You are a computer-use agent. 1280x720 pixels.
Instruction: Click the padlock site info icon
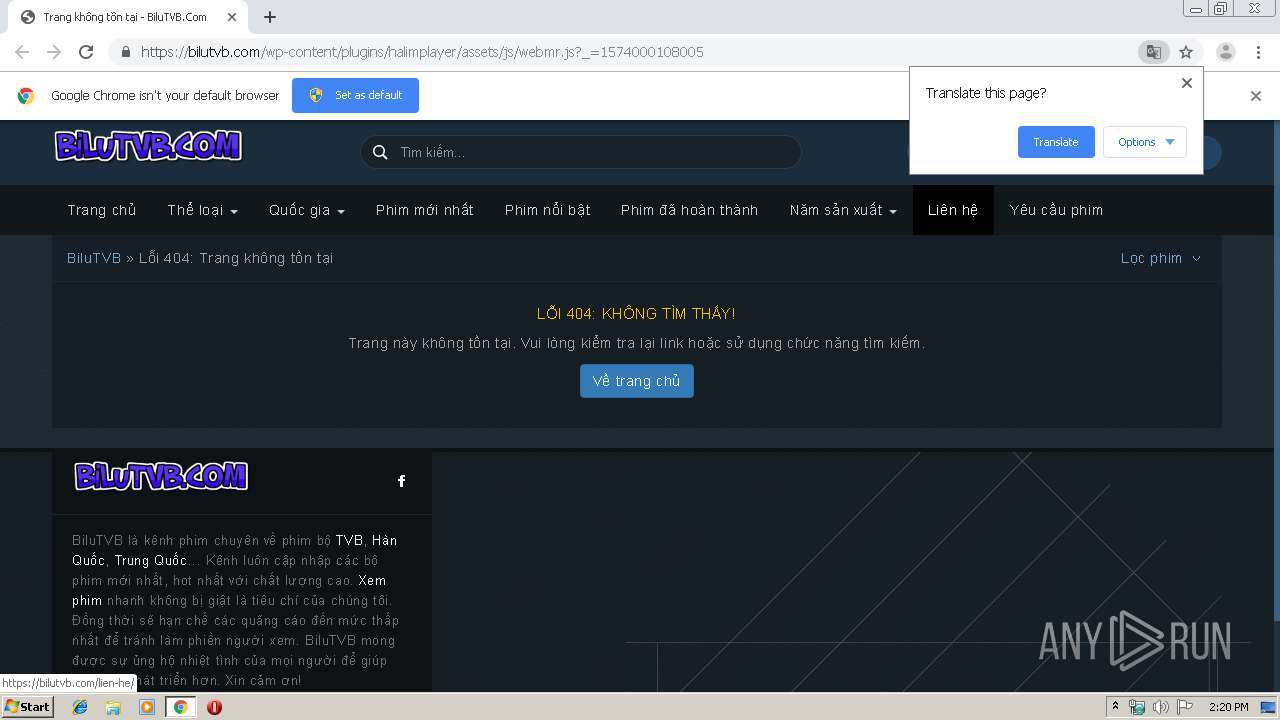126,52
